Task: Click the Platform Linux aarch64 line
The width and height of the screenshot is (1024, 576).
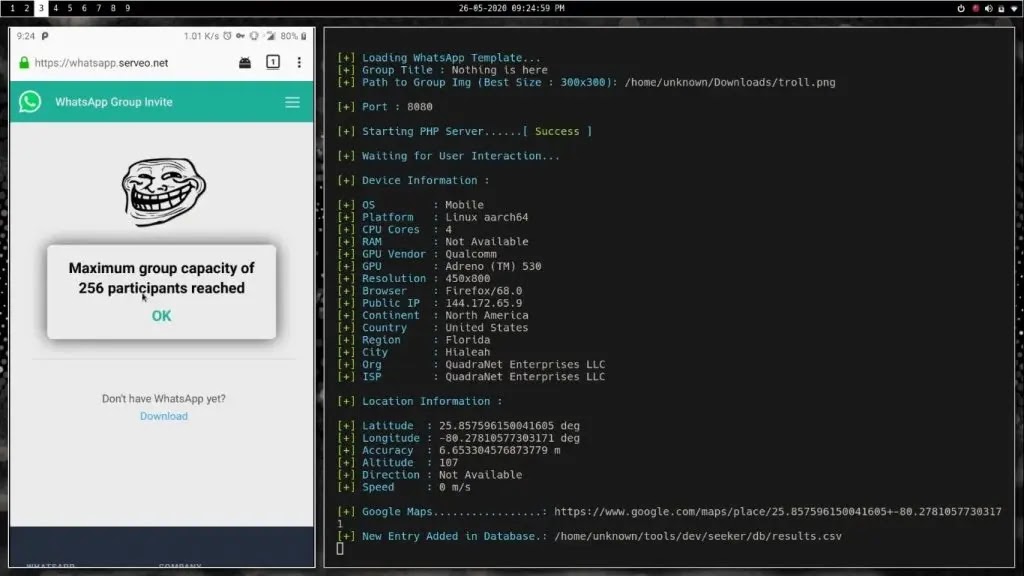Action: pyautogui.click(x=432, y=217)
